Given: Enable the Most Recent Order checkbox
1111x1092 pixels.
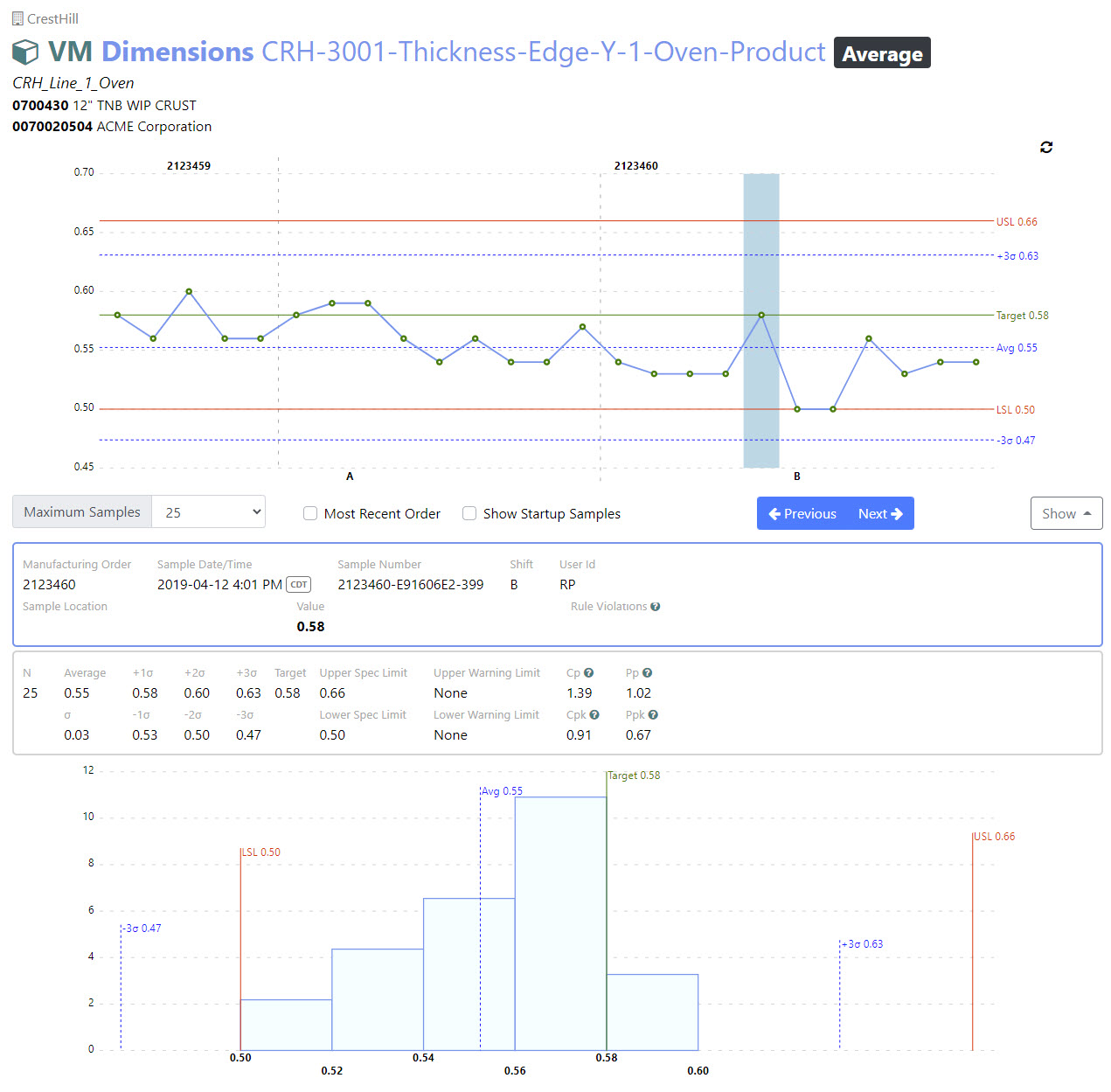Looking at the screenshot, I should (x=310, y=513).
